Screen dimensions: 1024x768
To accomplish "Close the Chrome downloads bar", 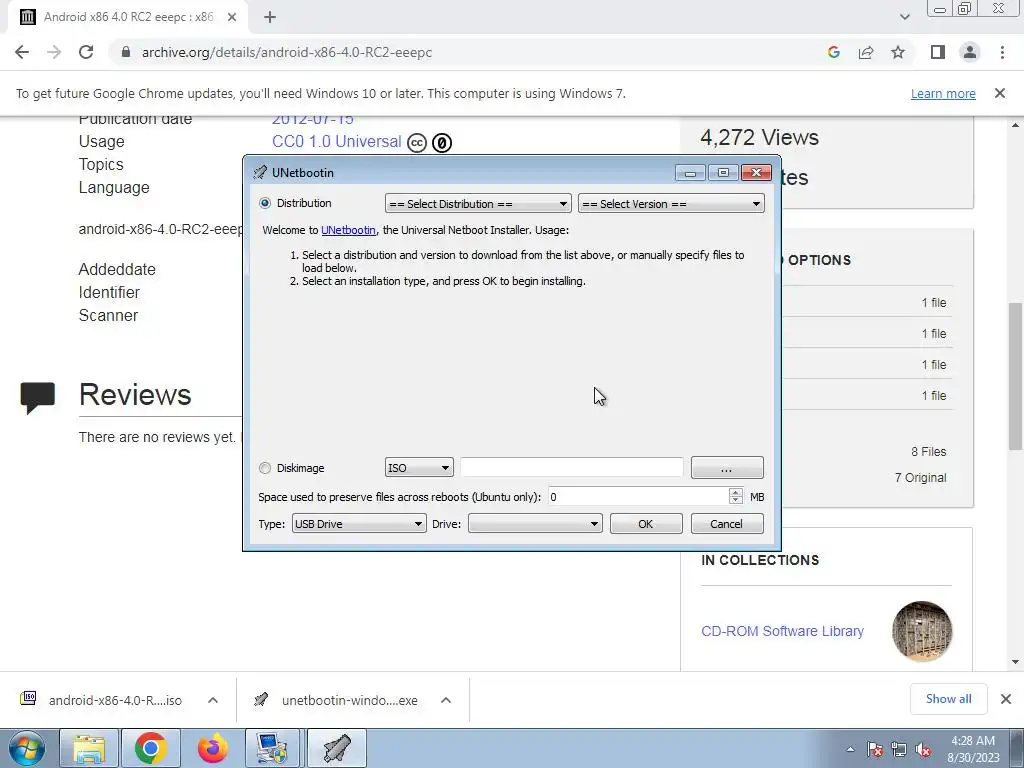I will (x=1006, y=699).
